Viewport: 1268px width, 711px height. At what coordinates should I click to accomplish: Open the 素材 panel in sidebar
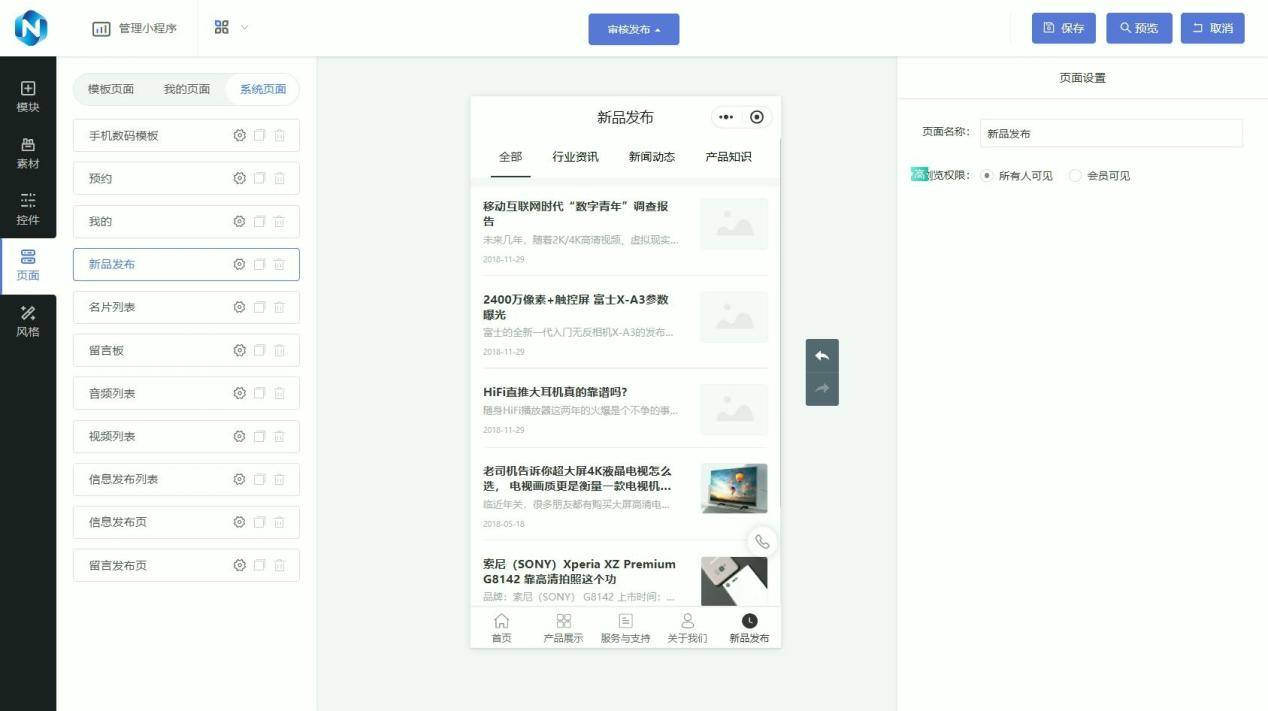(28, 153)
